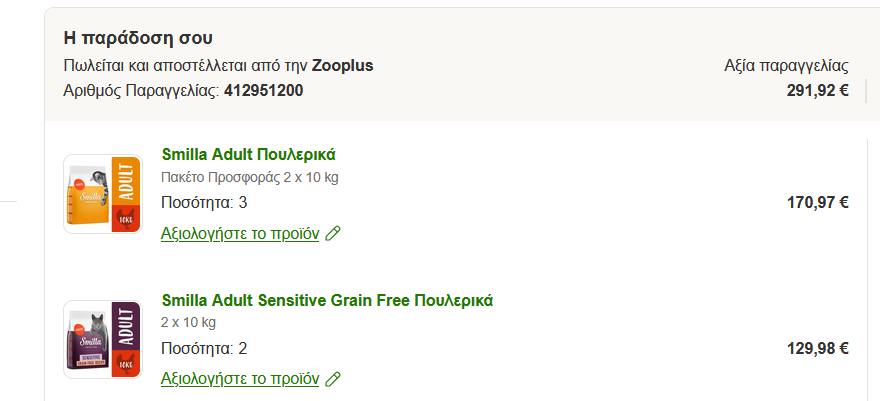Click the total order value 291,92 €
This screenshot has width=880, height=401.
[817, 91]
